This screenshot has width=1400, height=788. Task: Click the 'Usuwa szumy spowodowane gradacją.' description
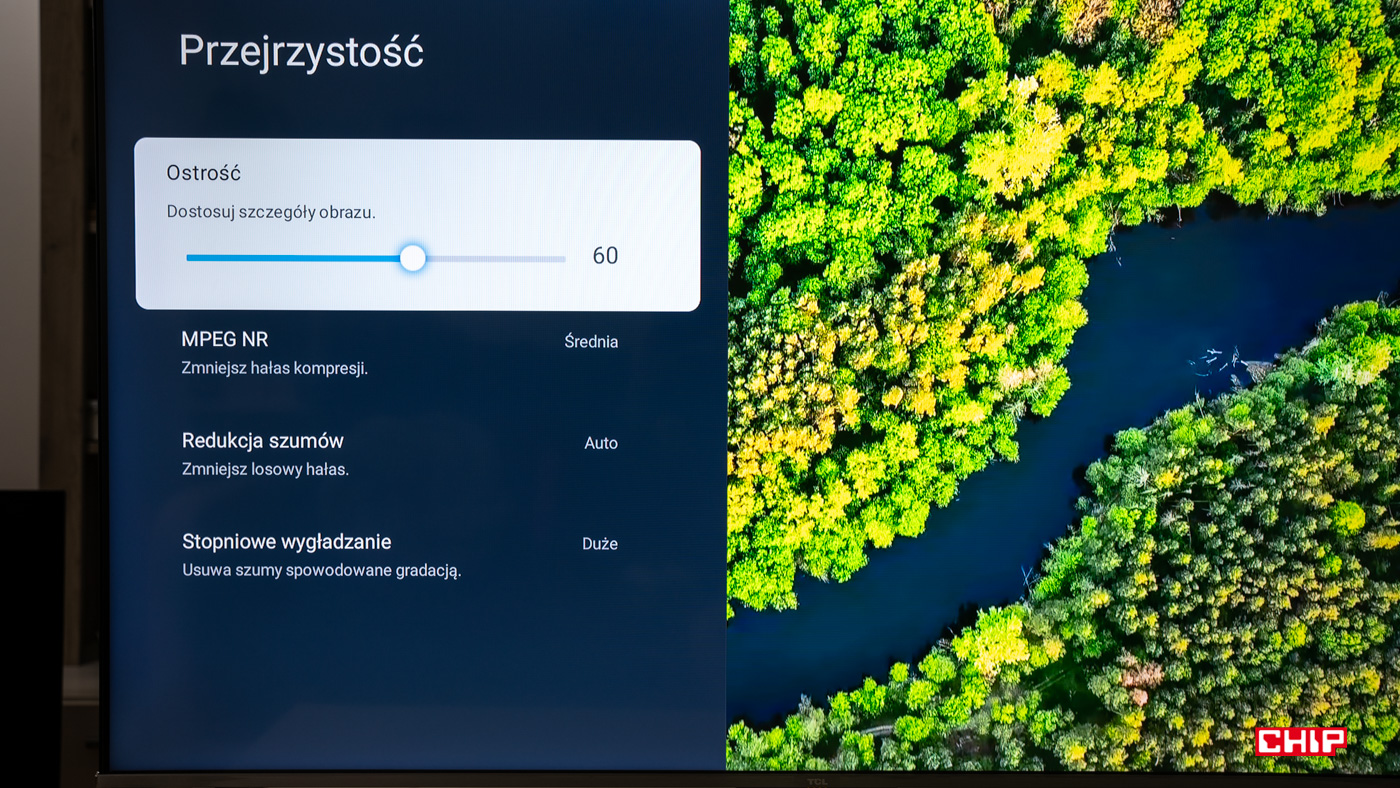coord(321,570)
